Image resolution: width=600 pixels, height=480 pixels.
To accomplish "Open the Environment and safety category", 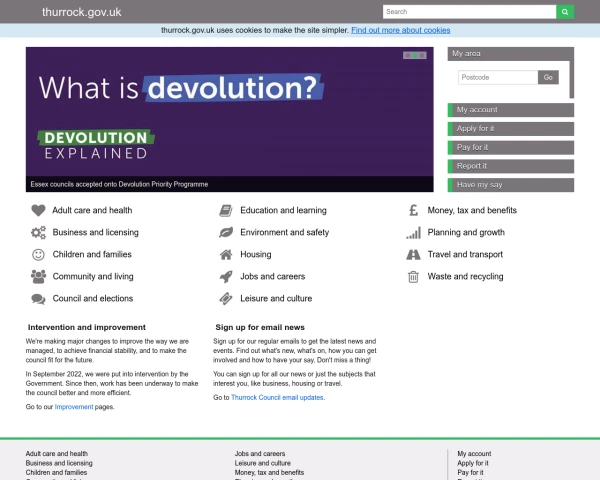I will 285,232.
